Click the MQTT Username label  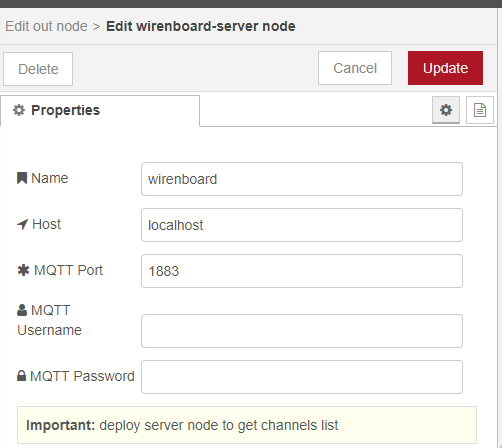[49, 320]
